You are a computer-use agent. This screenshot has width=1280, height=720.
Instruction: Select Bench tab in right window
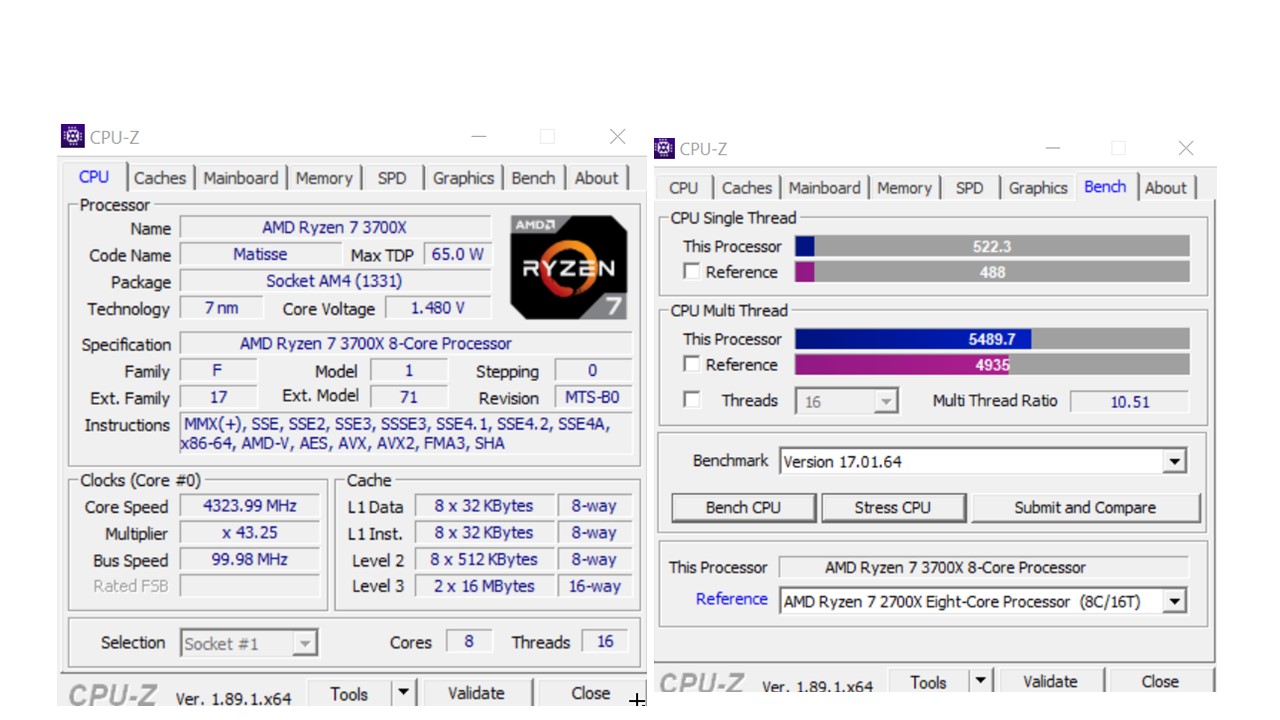(1105, 187)
